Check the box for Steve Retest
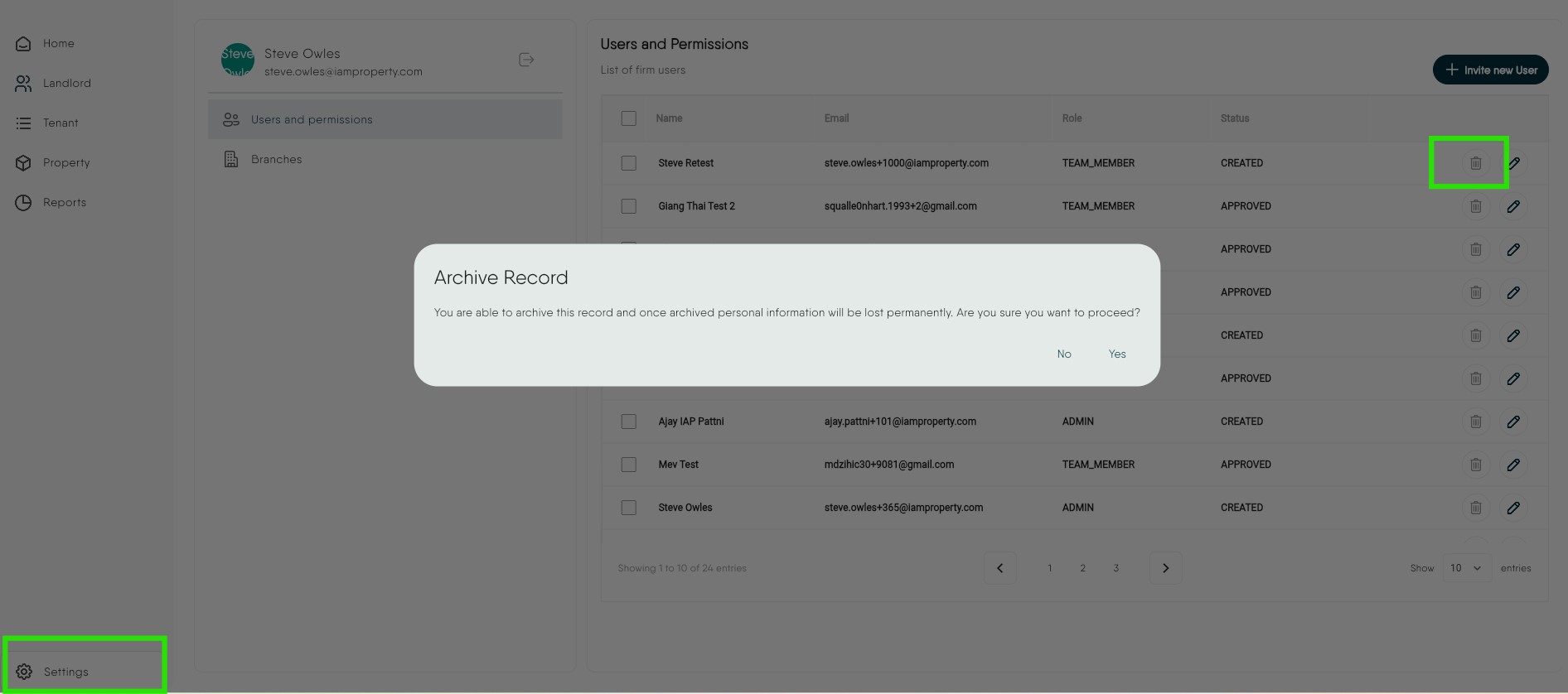 [629, 163]
